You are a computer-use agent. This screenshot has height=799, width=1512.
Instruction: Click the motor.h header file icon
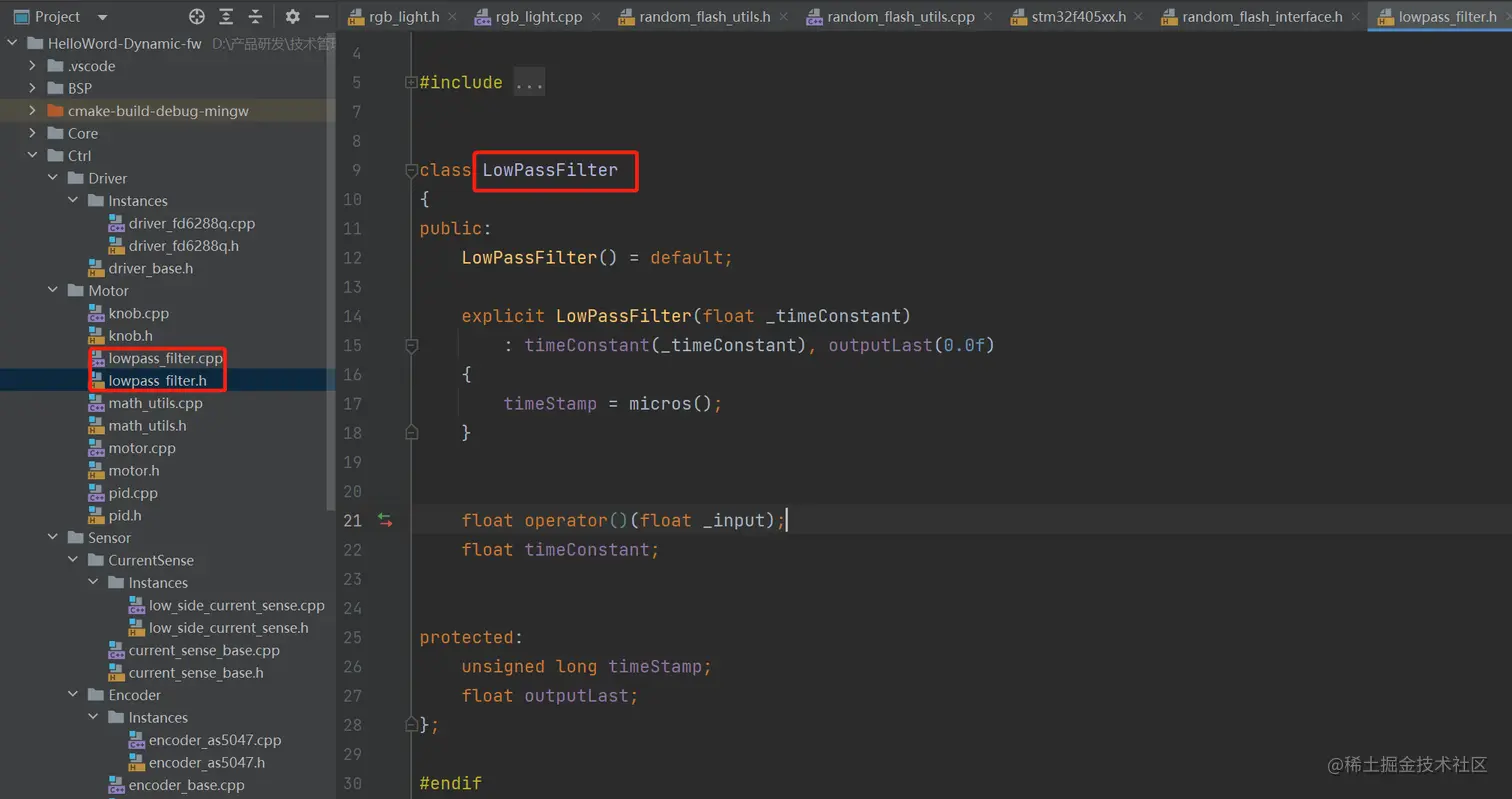tap(96, 471)
